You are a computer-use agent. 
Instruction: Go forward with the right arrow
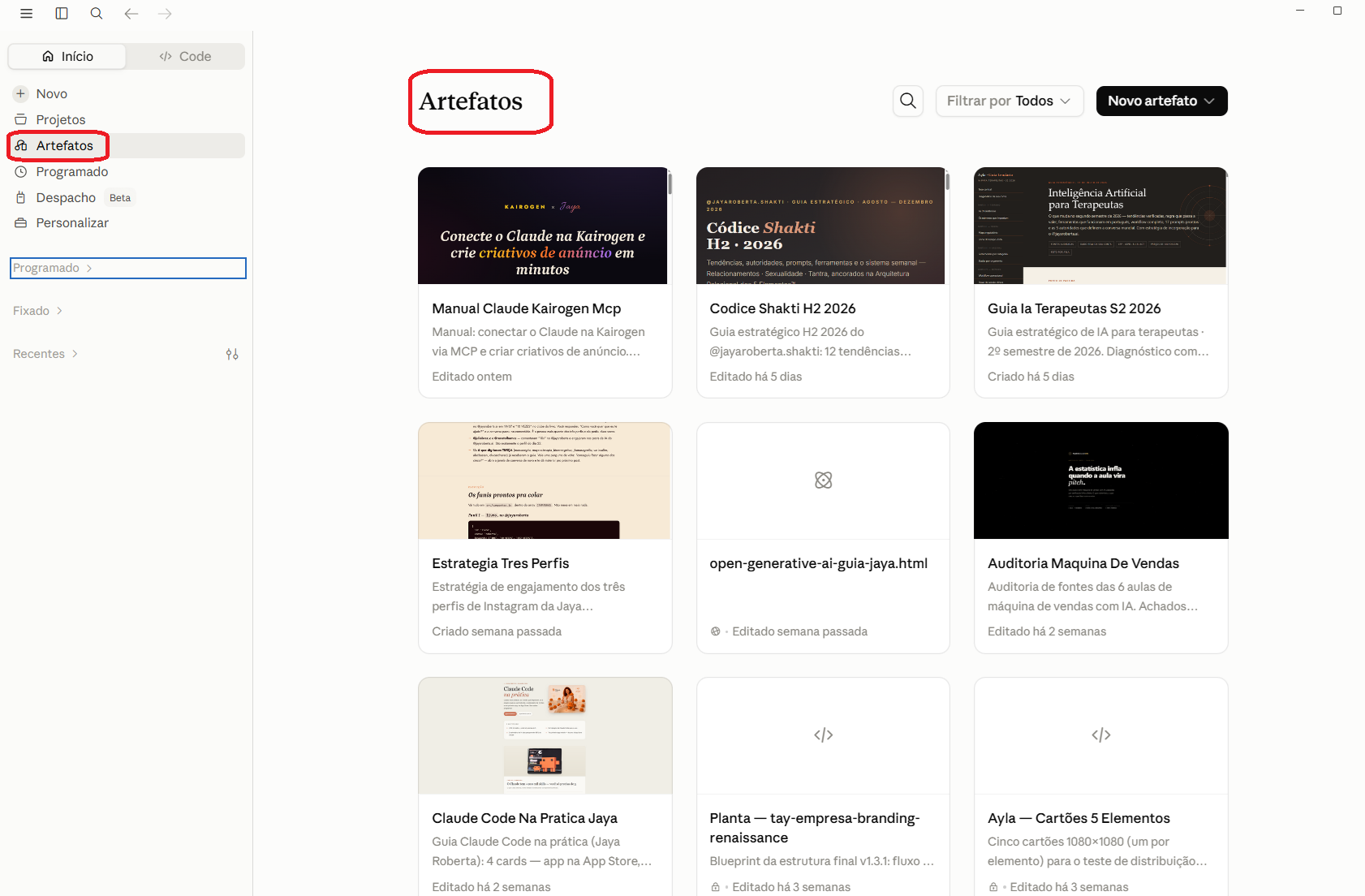166,14
